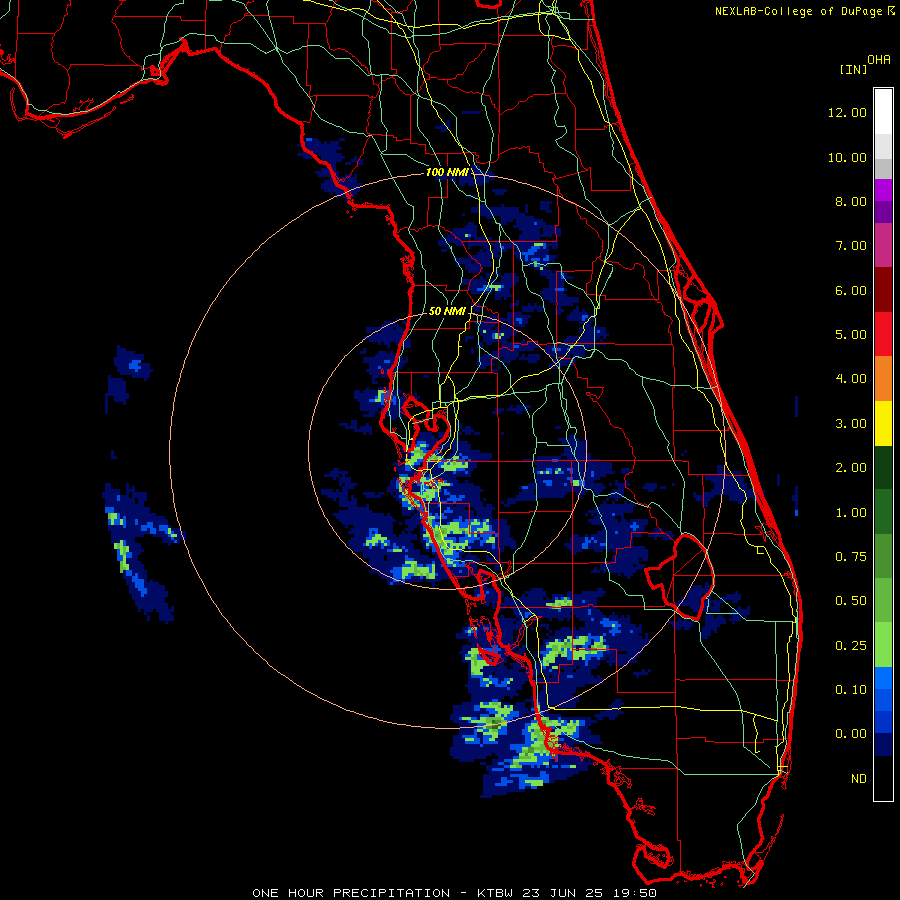Click the ONE HOUR PRECIPITATION title text
The width and height of the screenshot is (900, 900).
[351, 893]
